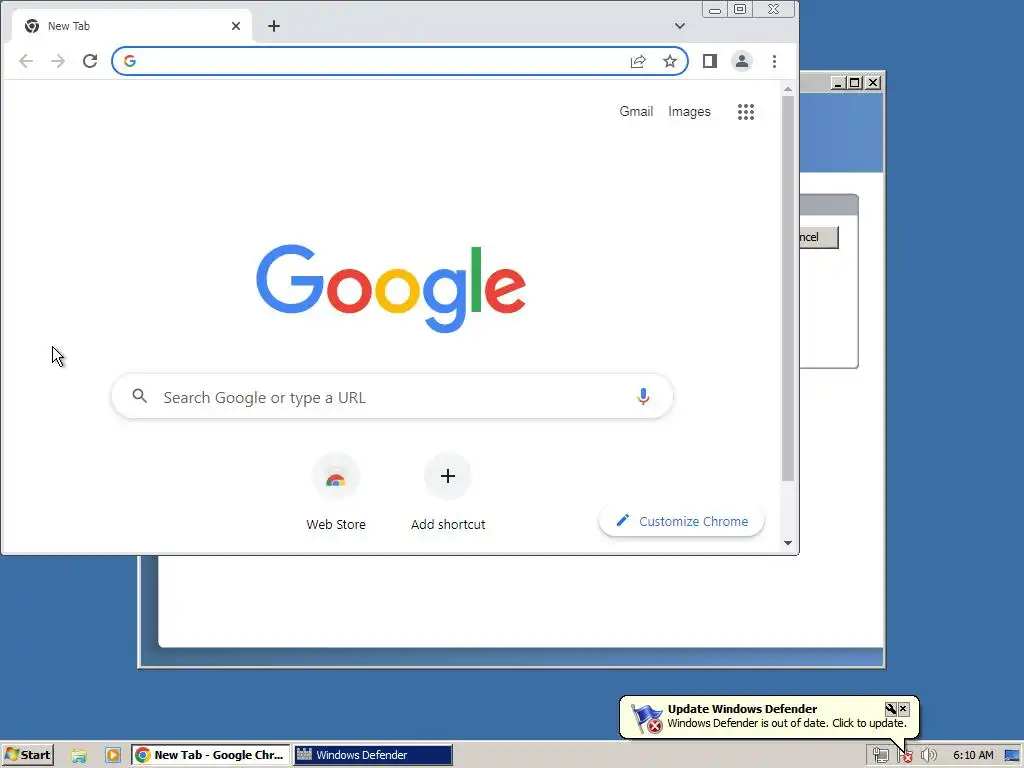Click the Customize Chrome button
Screen dimensions: 1024x768
click(681, 521)
